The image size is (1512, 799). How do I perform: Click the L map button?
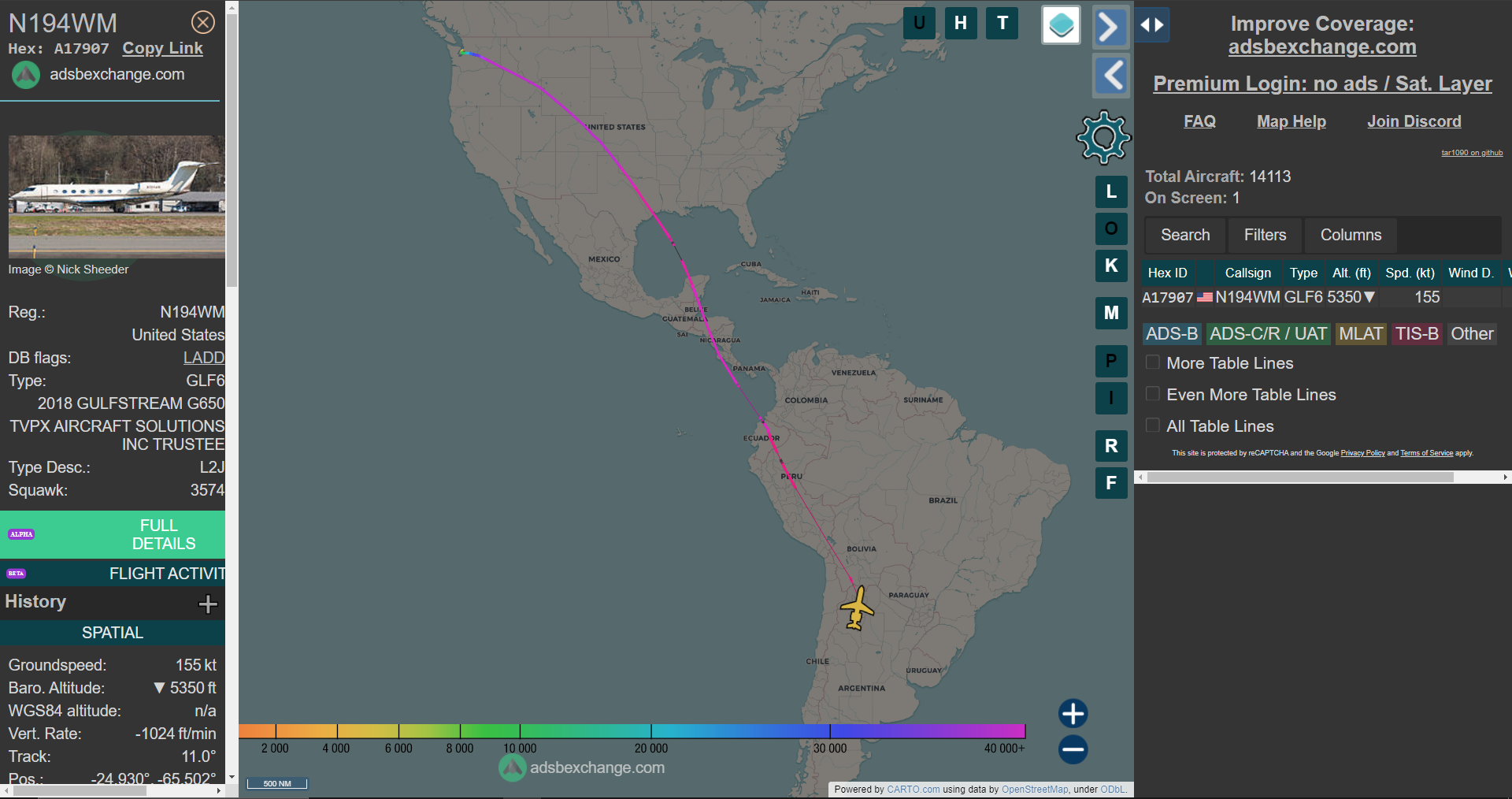(x=1111, y=191)
